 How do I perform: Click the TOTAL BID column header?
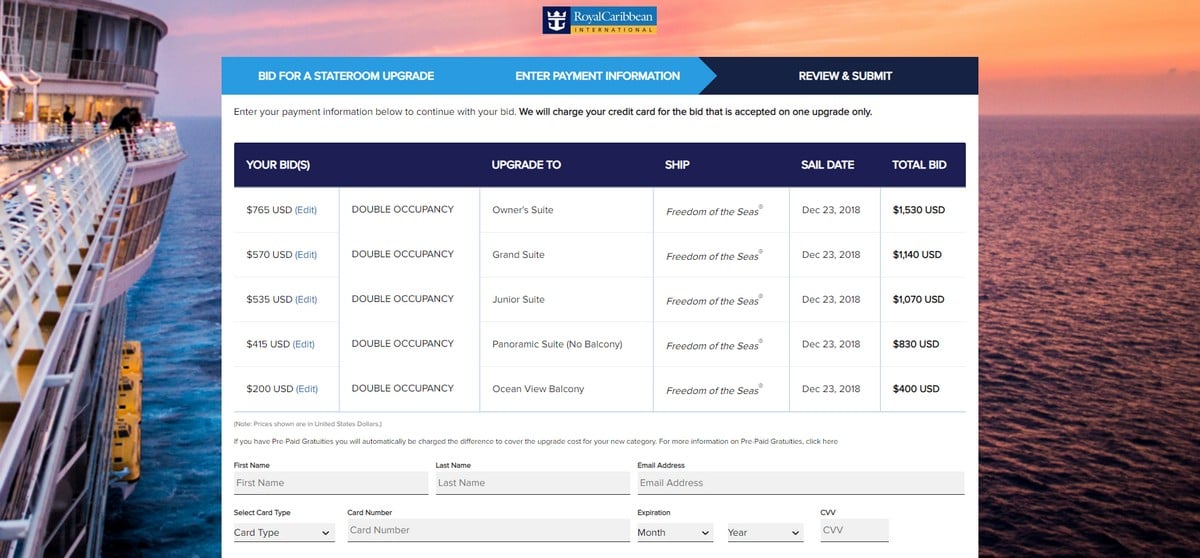(x=919, y=165)
